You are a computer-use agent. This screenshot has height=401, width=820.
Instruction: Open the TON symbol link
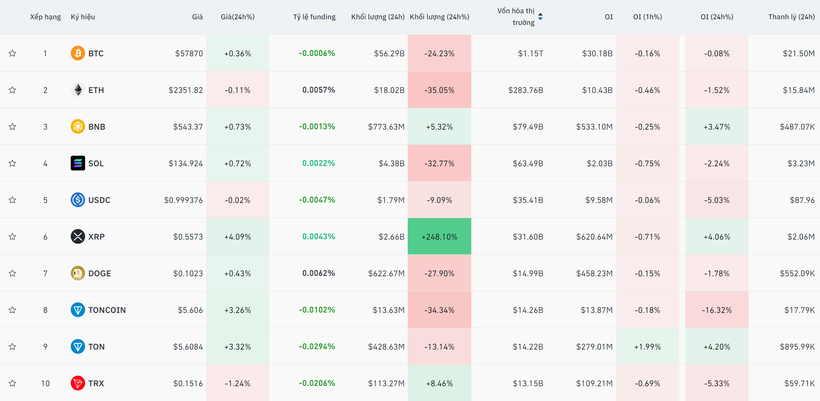pos(96,347)
